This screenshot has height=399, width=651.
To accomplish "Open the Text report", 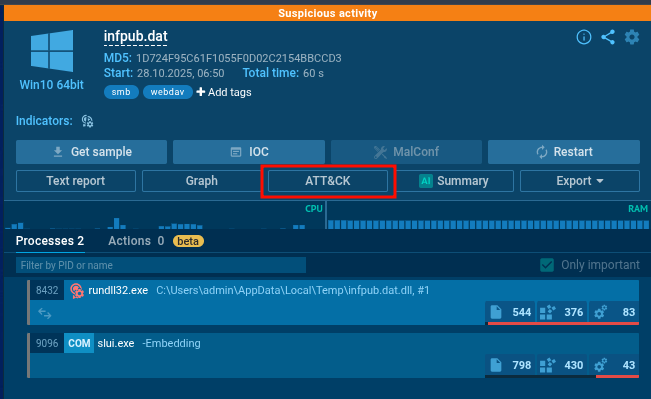I will point(76,181).
